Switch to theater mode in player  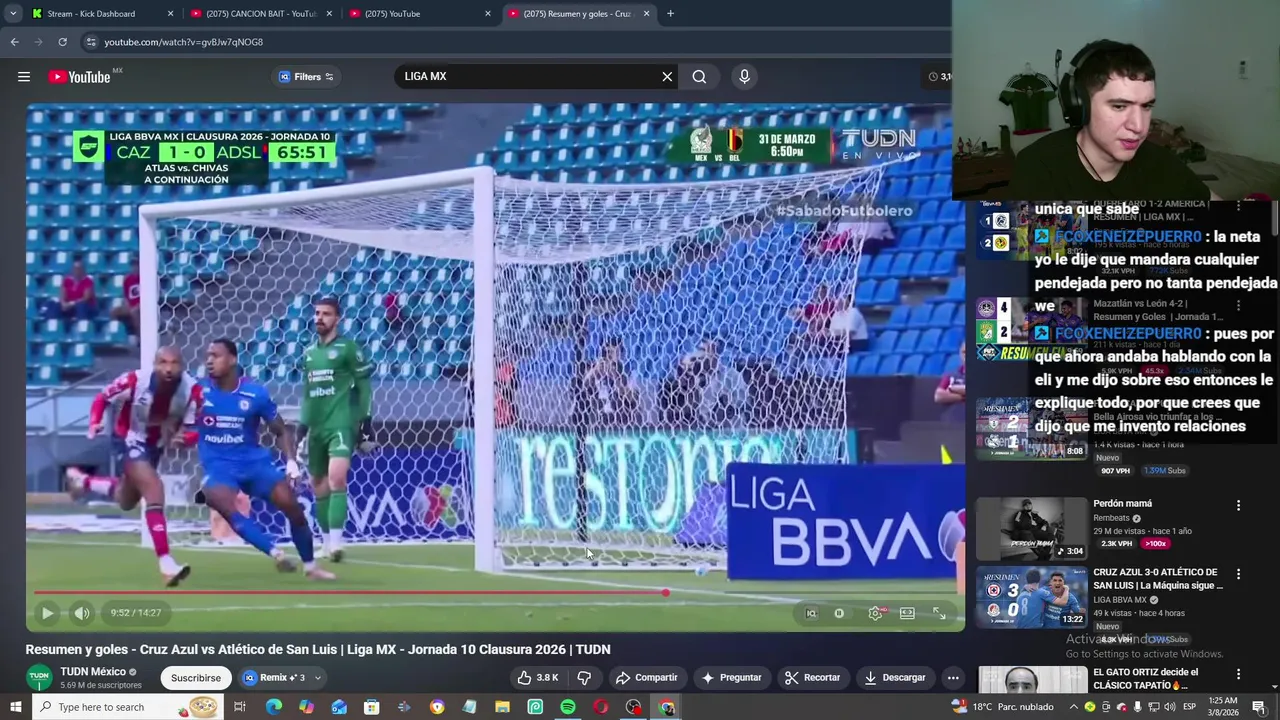pos(907,613)
